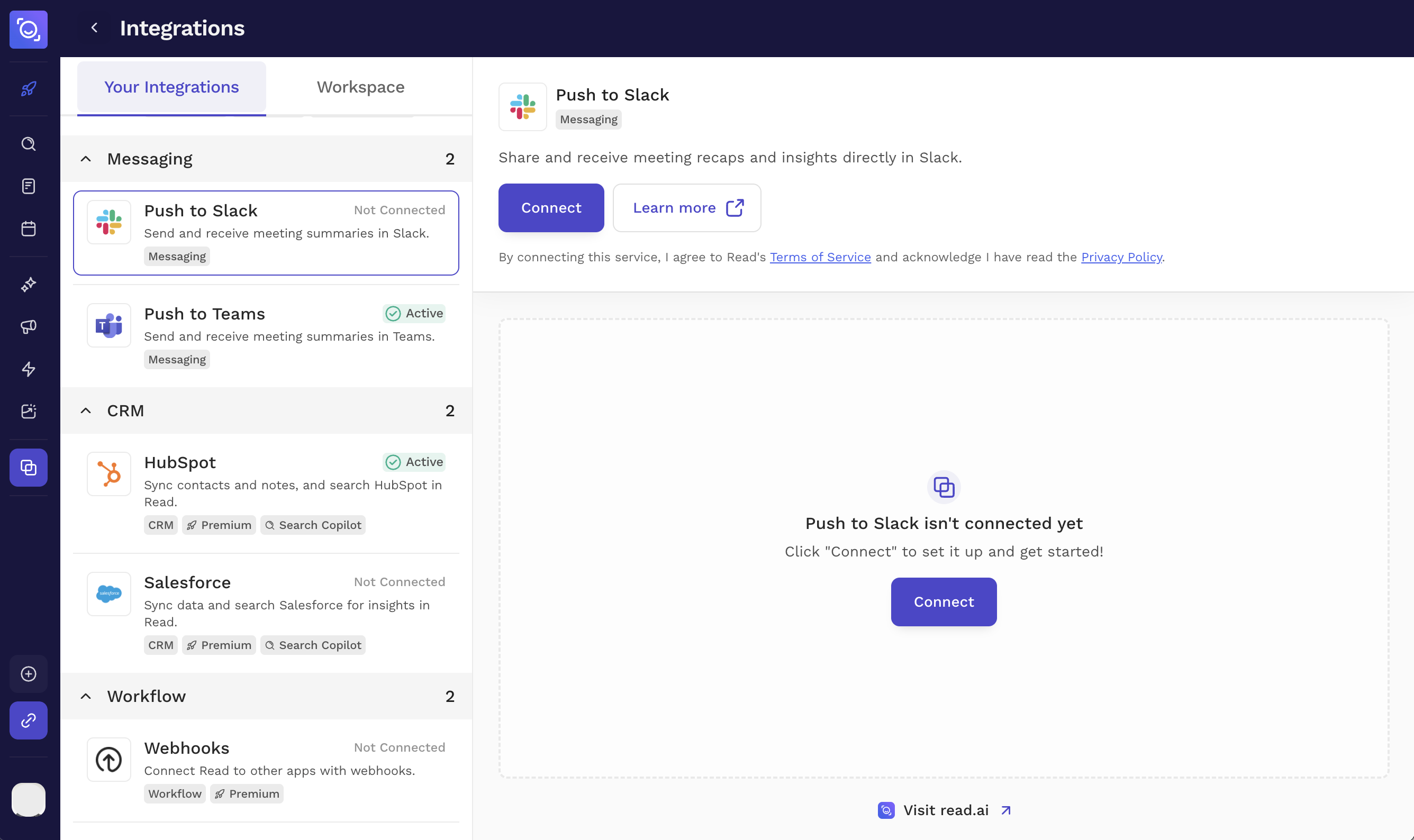Click the Learn more button
The width and height of the screenshot is (1414, 840).
point(687,208)
